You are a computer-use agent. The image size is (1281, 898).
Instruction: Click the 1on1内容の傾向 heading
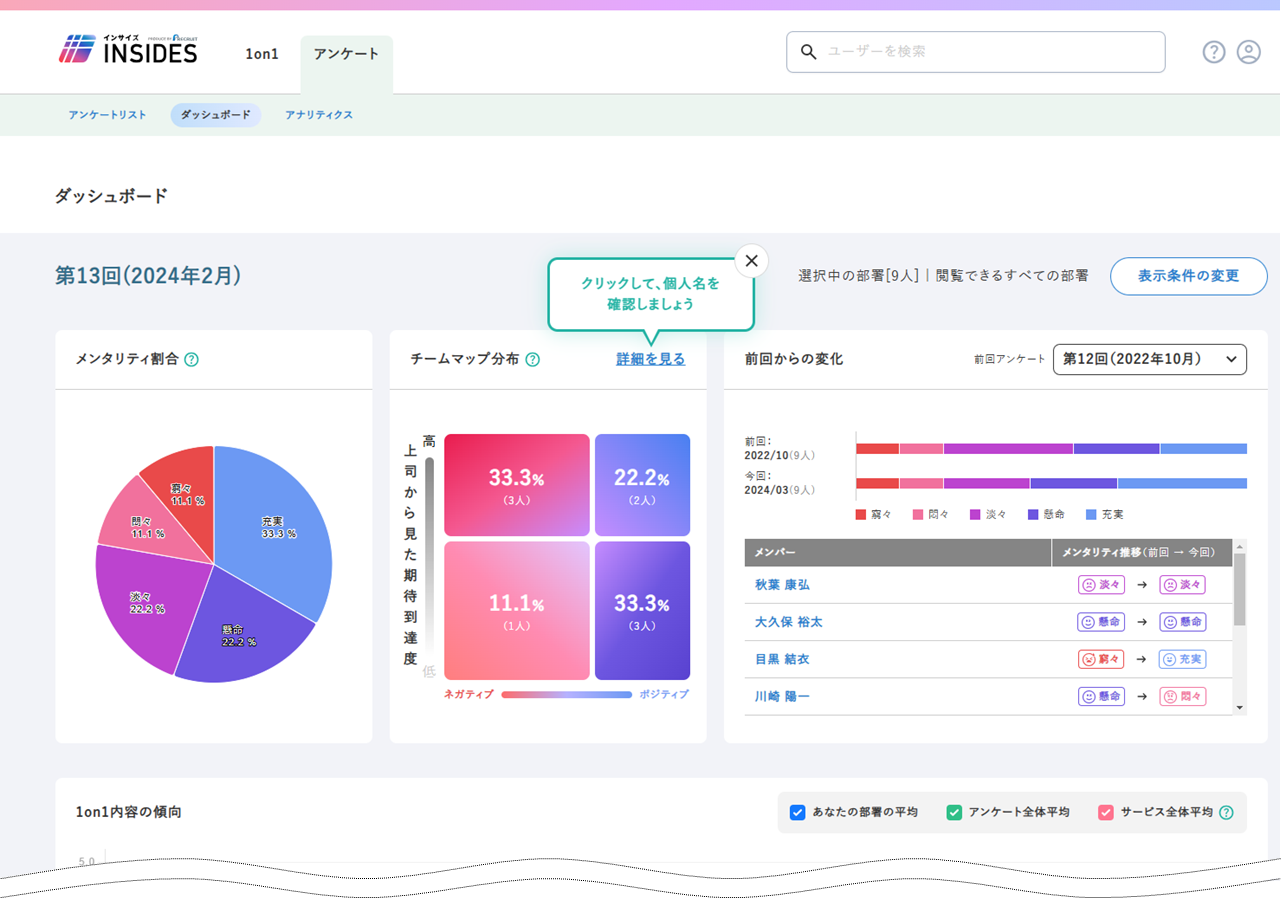pyautogui.click(x=129, y=812)
